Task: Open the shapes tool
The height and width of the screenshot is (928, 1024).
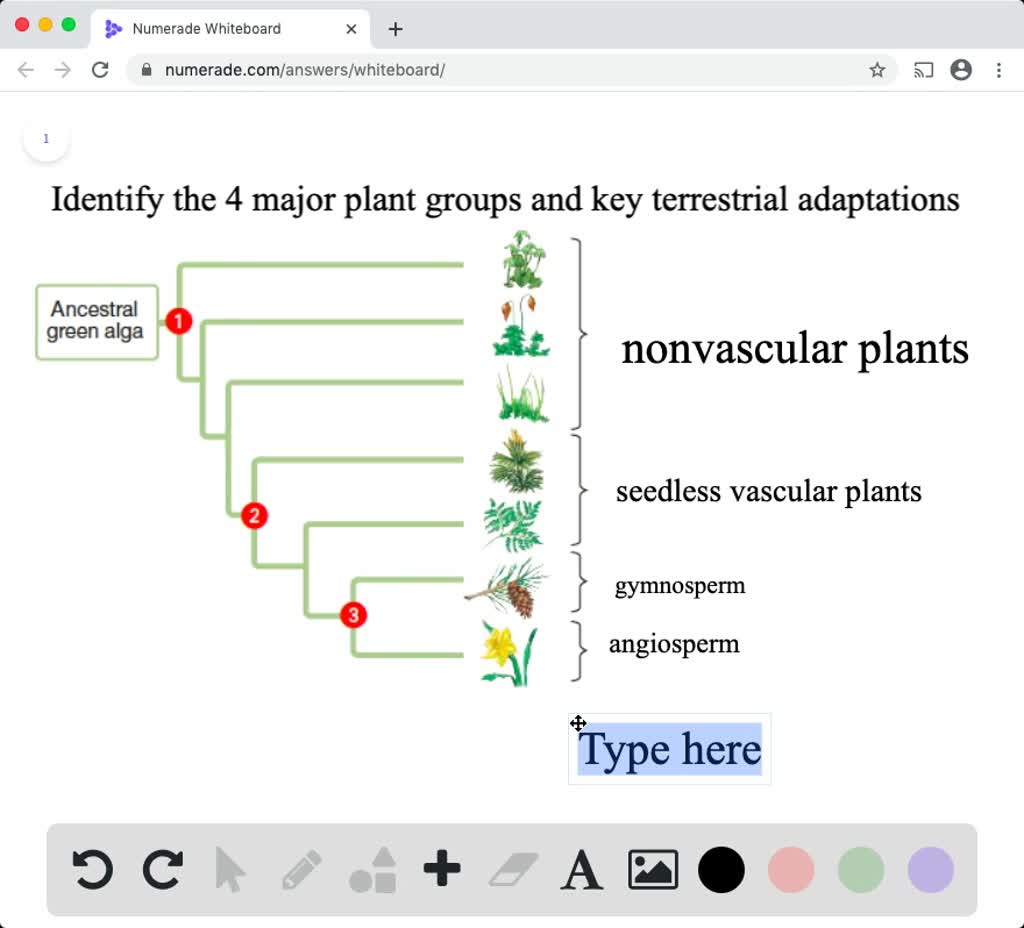Action: pyautogui.click(x=373, y=869)
